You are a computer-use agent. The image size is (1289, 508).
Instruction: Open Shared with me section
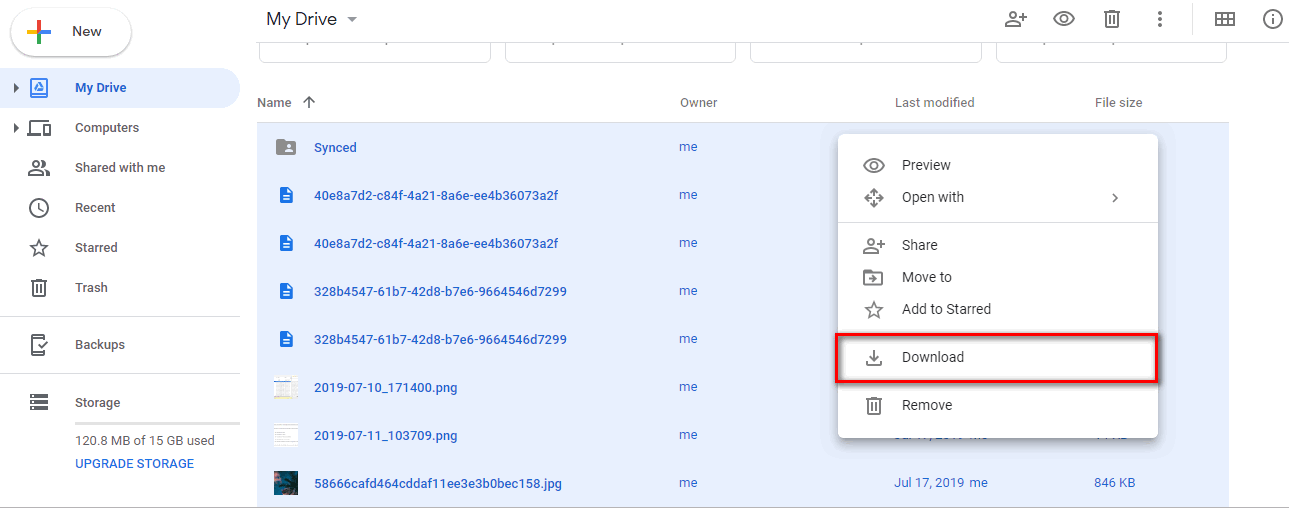point(120,168)
